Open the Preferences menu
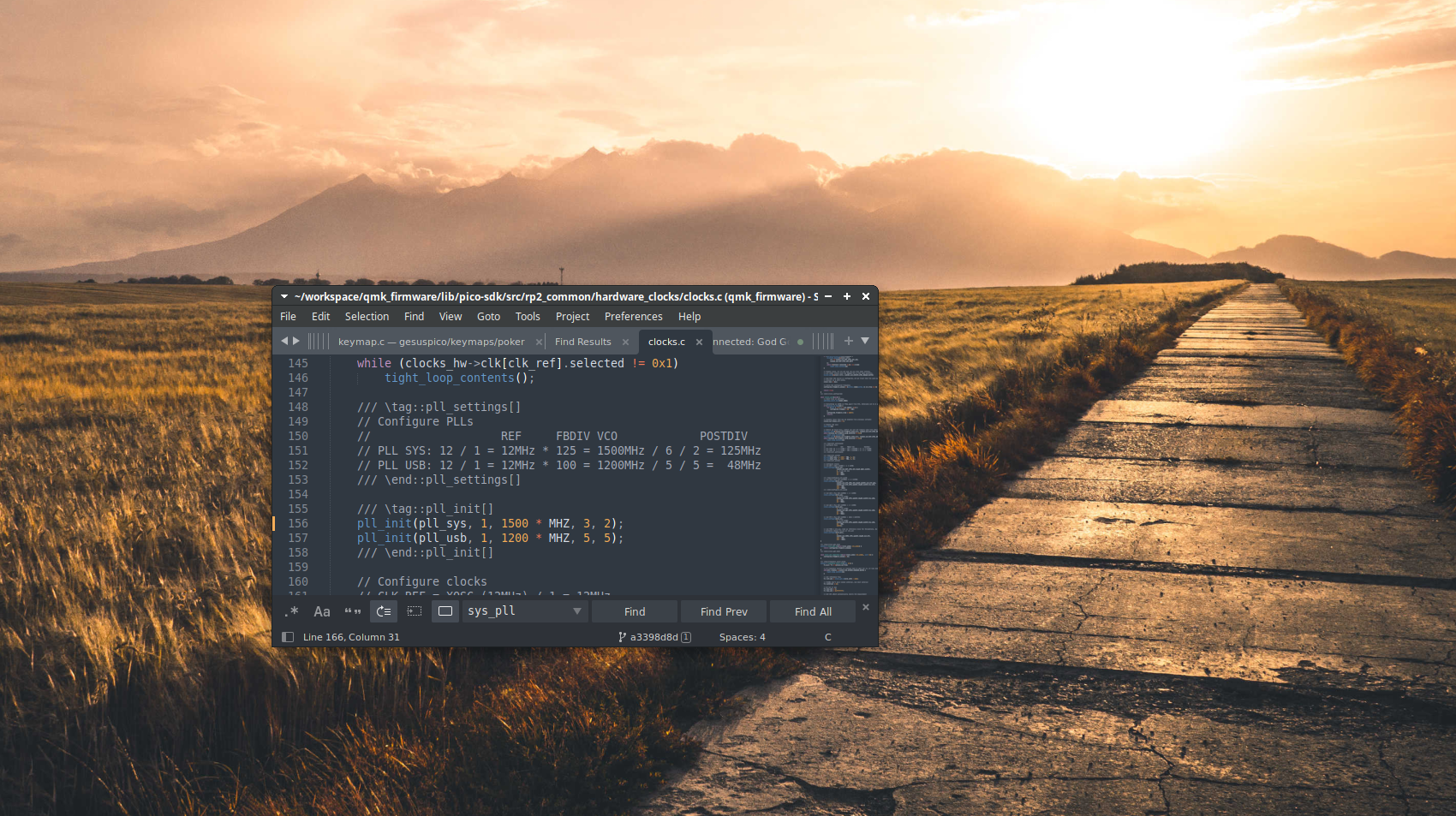Image resolution: width=1456 pixels, height=816 pixels. tap(633, 317)
